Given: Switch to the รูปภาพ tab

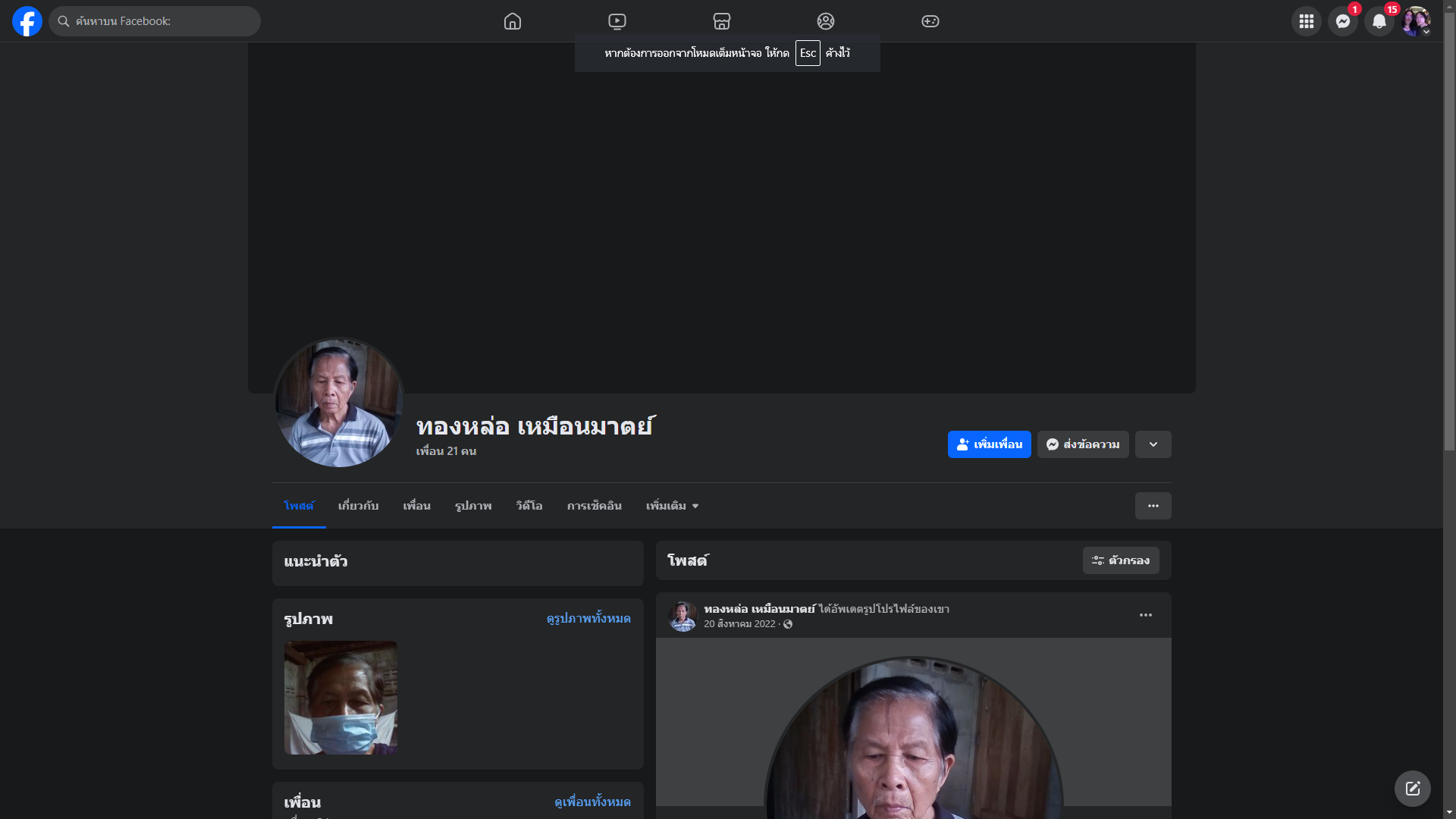Looking at the screenshot, I should (473, 506).
